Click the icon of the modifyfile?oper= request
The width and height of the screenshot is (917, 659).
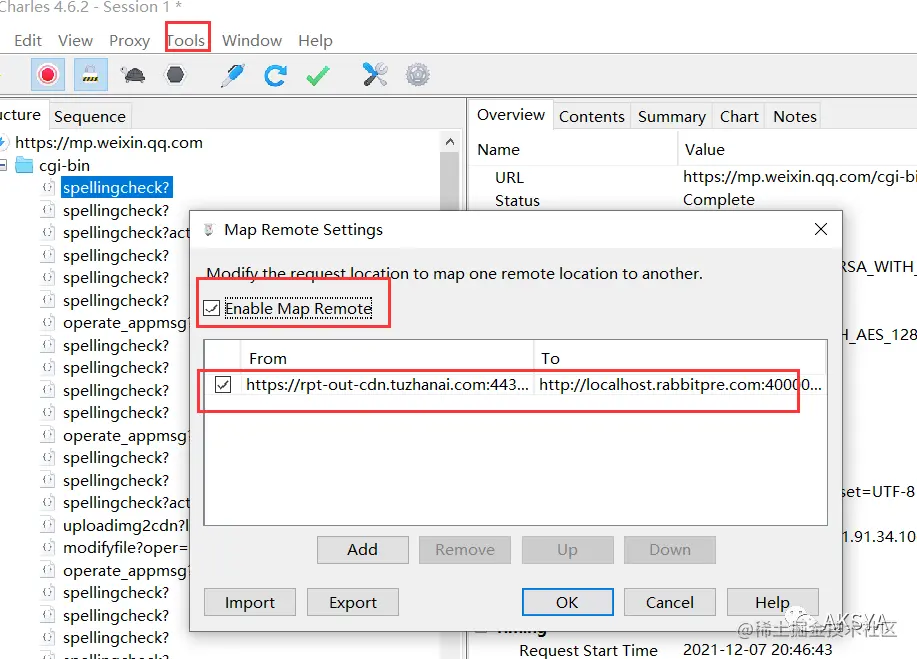pos(48,547)
